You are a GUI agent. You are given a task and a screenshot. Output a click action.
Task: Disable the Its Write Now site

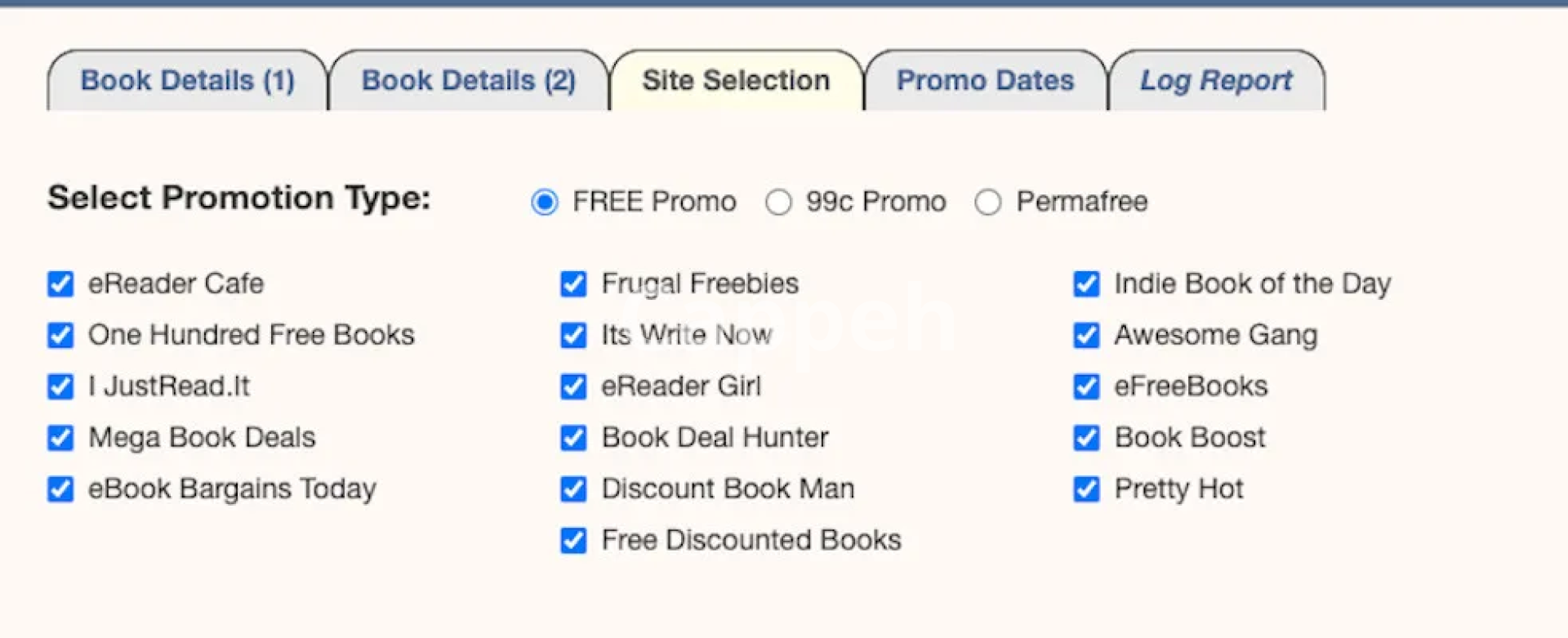573,335
